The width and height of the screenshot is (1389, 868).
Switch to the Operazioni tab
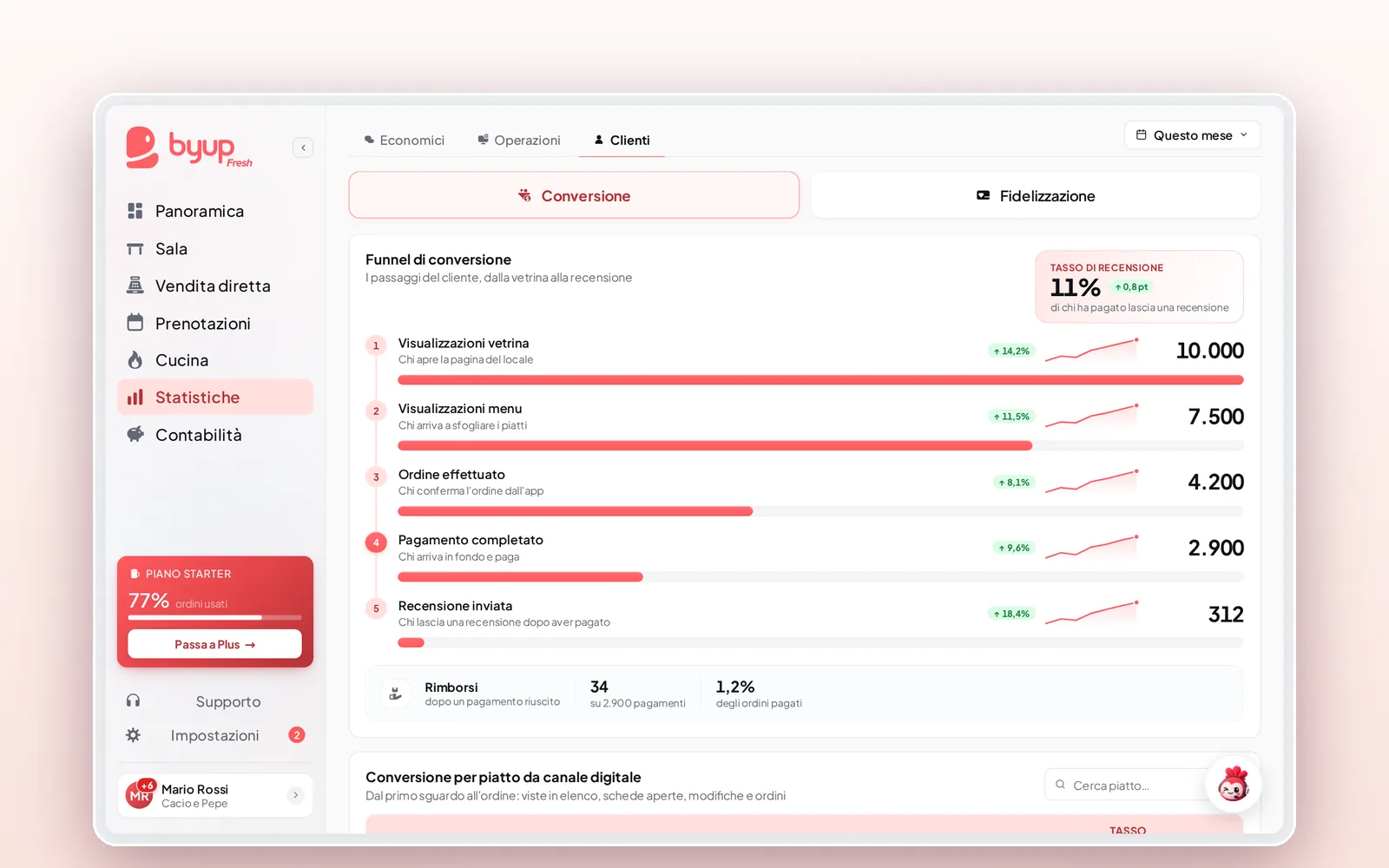[x=519, y=140]
